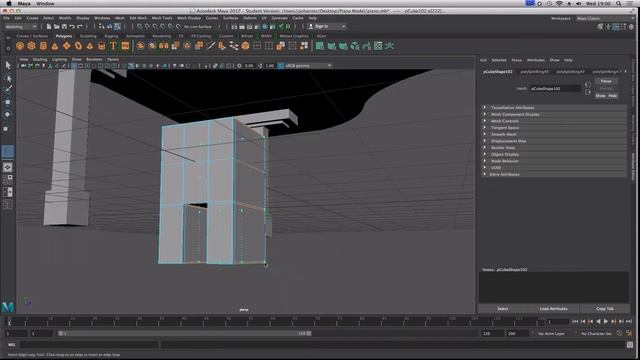Expand Tangent Space section
640x360 pixels.
click(x=554, y=128)
